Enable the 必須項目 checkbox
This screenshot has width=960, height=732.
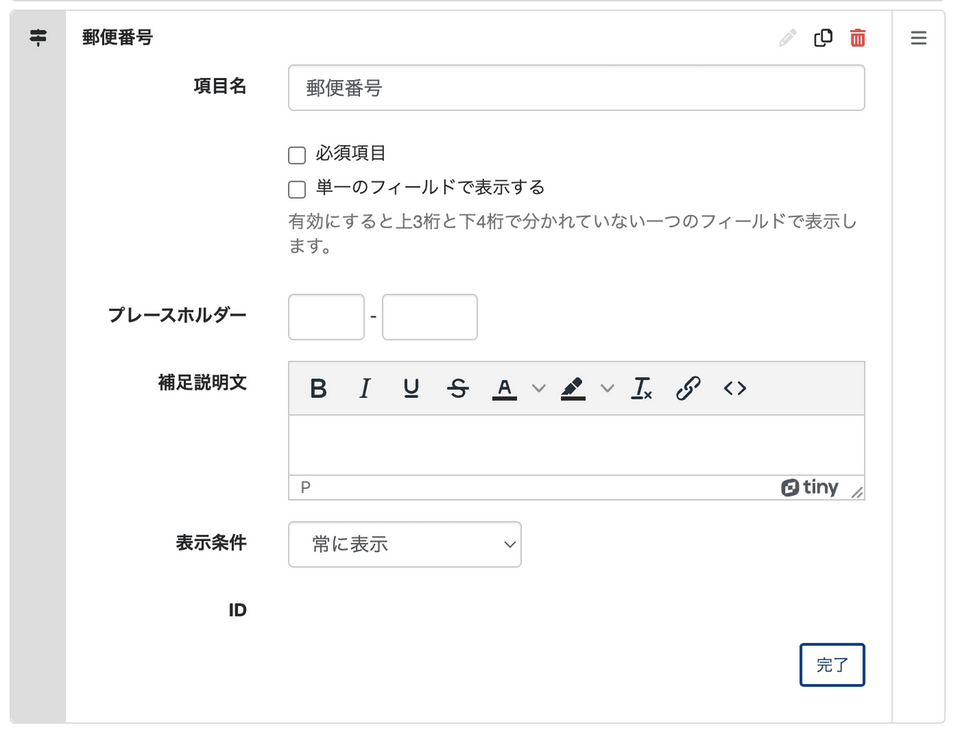[x=297, y=155]
